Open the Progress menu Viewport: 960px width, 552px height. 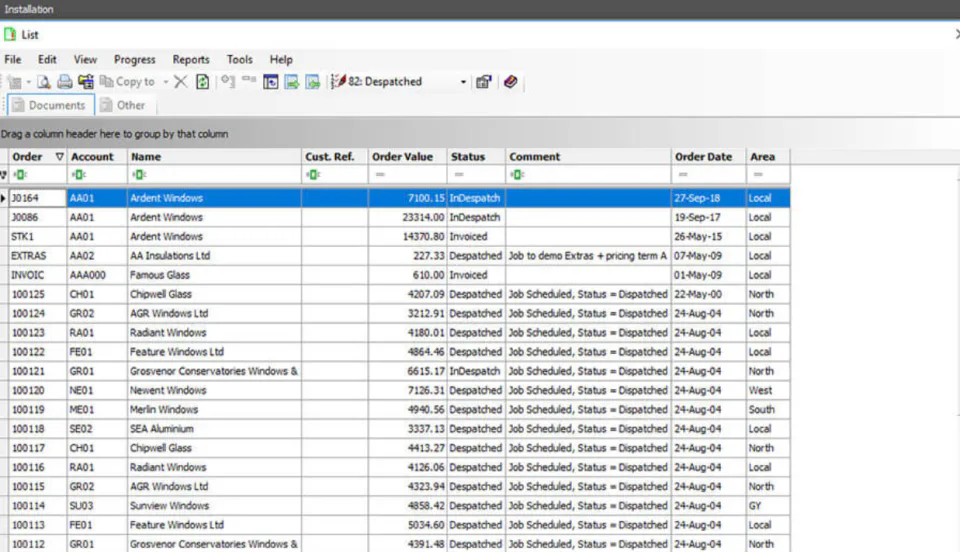(x=135, y=59)
